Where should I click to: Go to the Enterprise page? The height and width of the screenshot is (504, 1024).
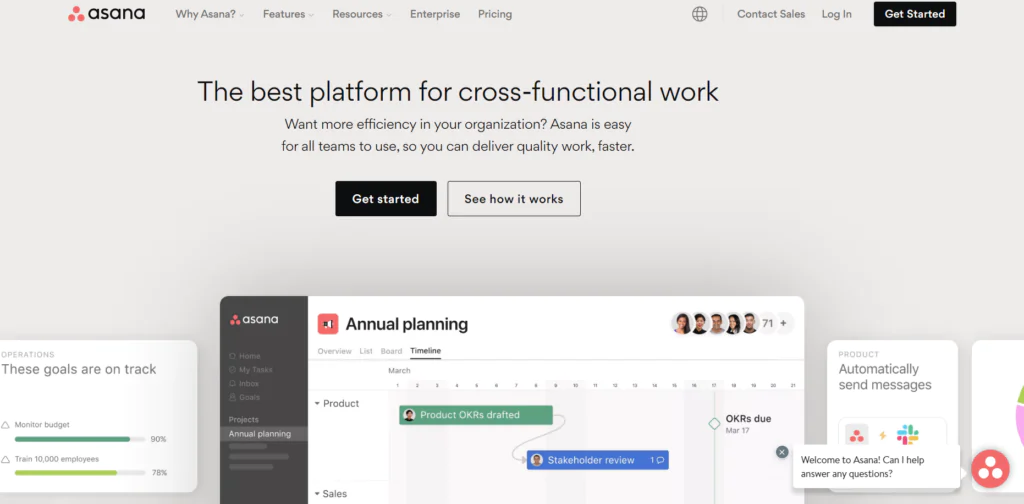tap(435, 14)
